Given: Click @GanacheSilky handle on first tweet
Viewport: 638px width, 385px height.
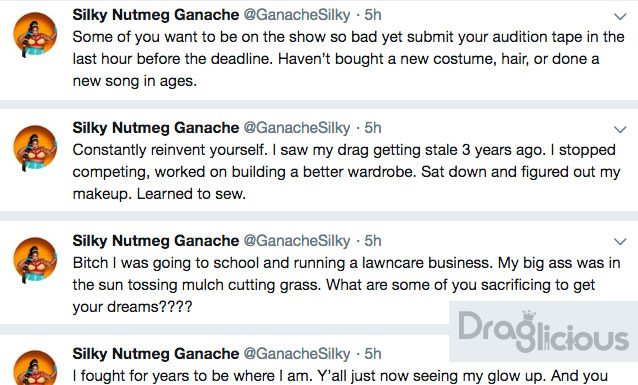Looking at the screenshot, I should coord(297,15).
